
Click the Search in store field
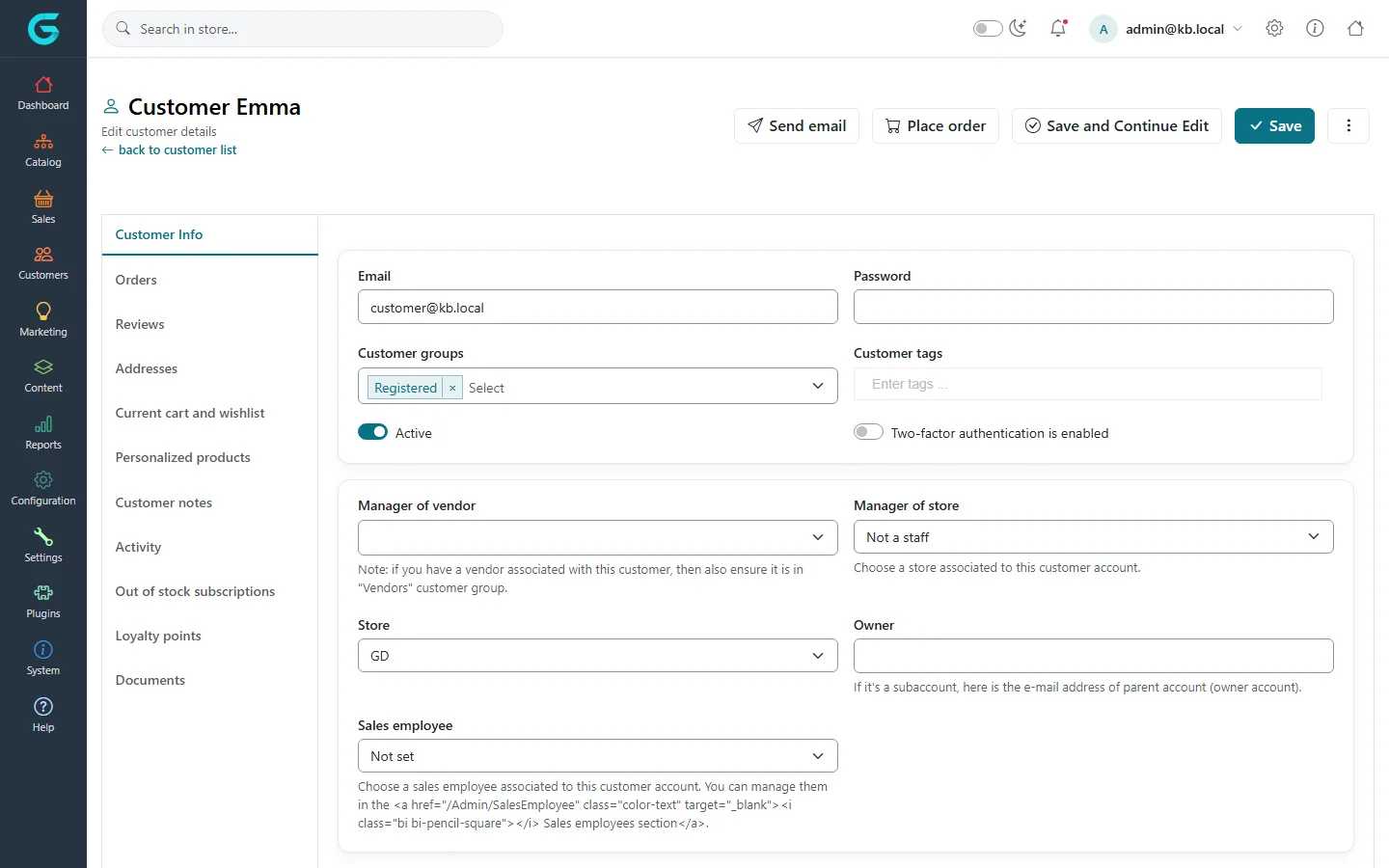(303, 29)
